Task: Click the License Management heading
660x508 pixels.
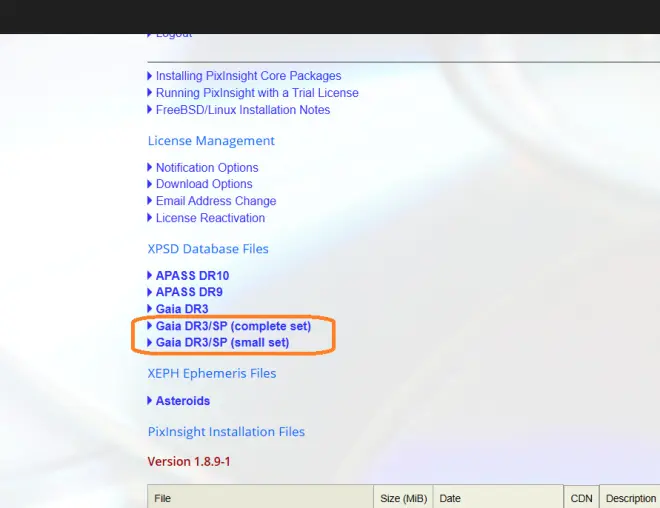Action: (211, 141)
